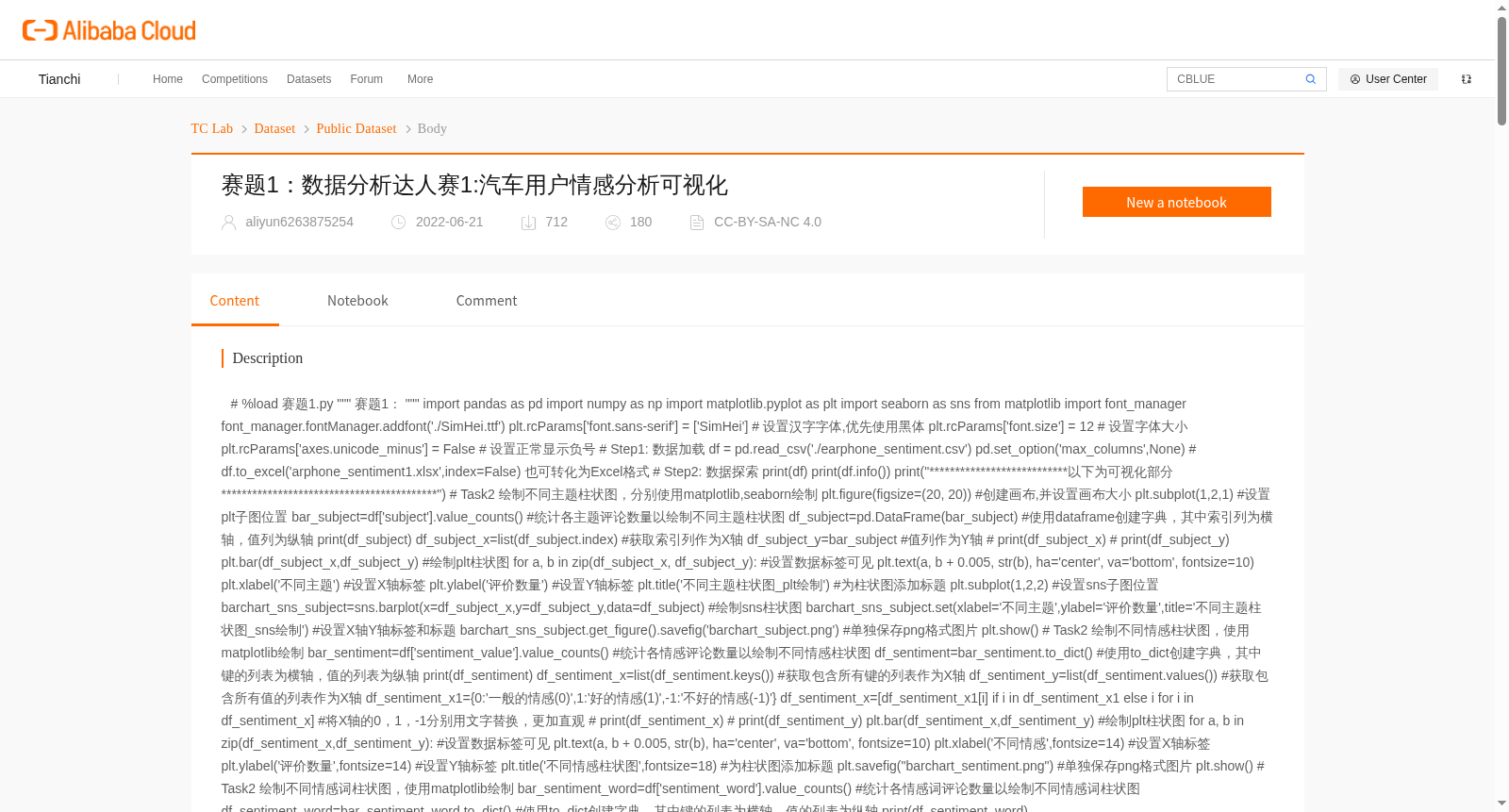Click the Body breadcrumb text
Viewport: 1509px width, 812px height.
(x=432, y=128)
